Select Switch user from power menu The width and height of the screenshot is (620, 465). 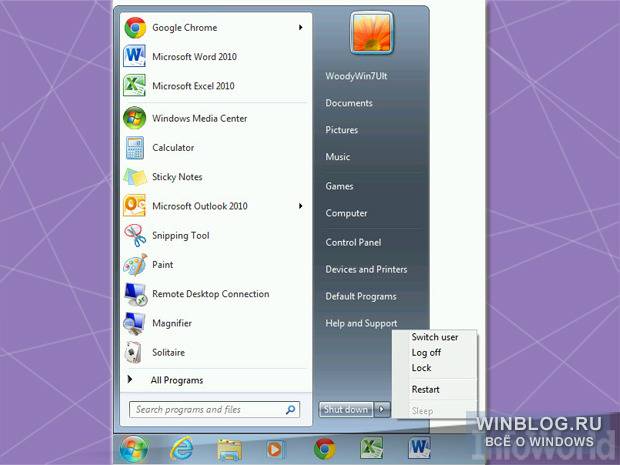(x=435, y=337)
